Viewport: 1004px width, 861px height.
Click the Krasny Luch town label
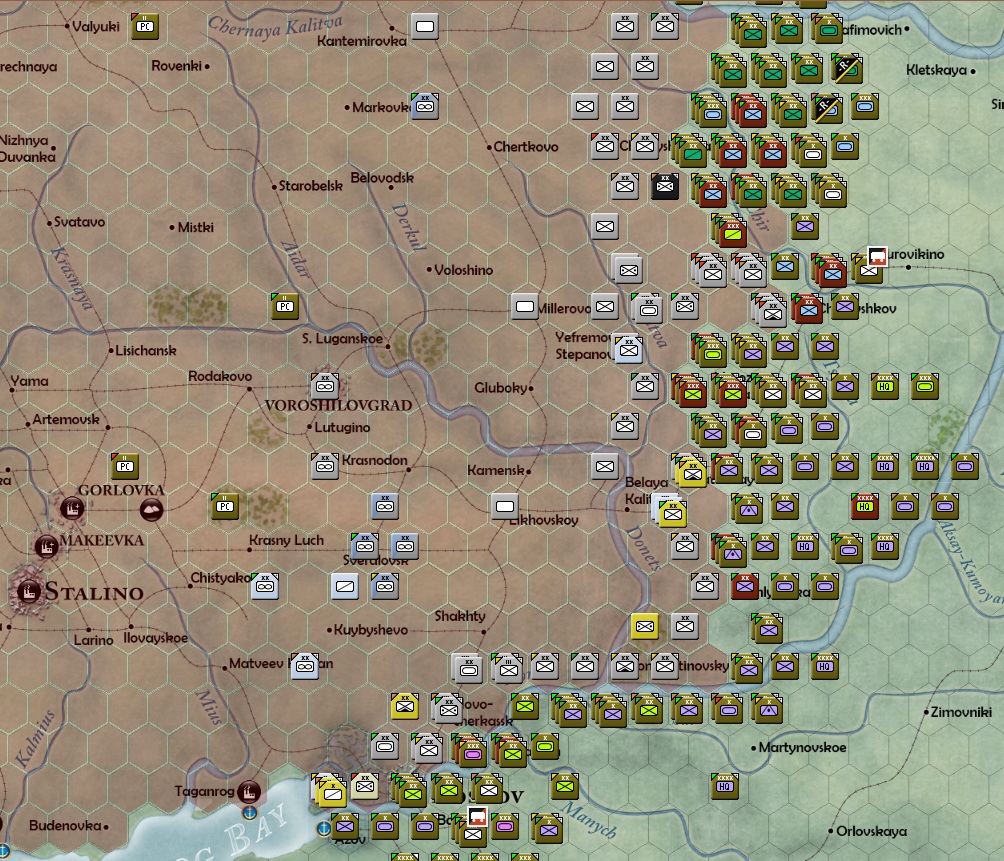coord(286,540)
